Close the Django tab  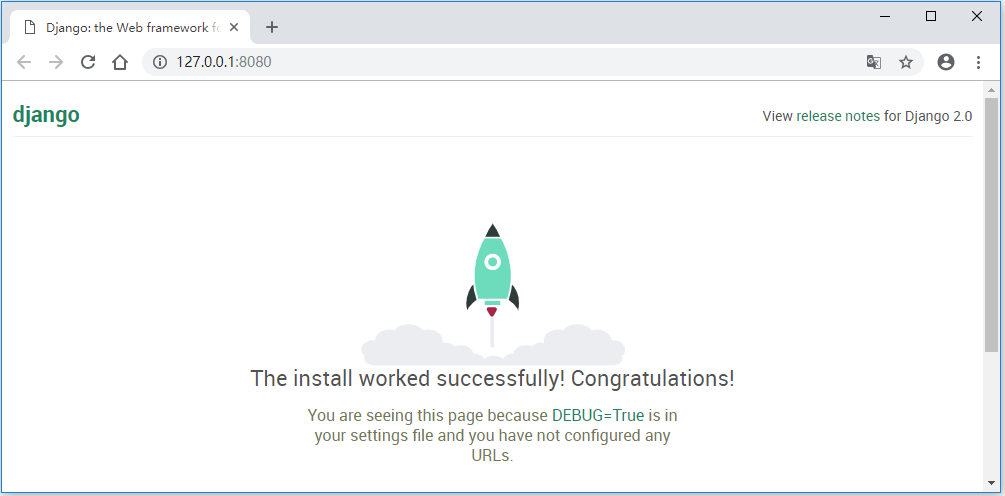point(234,28)
